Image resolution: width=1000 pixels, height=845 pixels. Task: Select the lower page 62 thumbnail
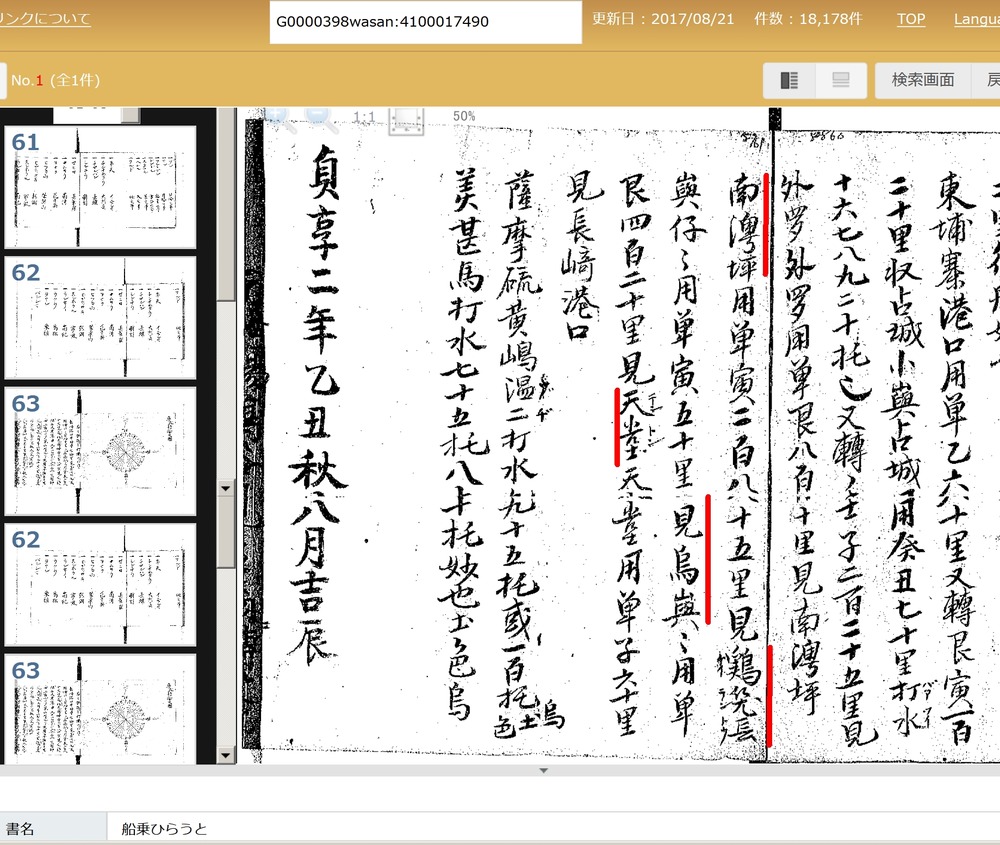100,584
